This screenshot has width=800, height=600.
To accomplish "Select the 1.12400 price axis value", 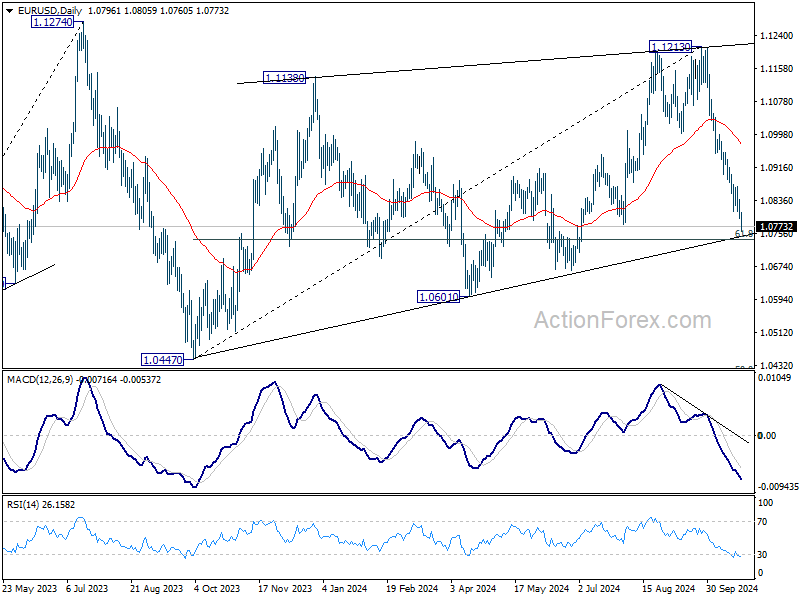I will [x=776, y=35].
